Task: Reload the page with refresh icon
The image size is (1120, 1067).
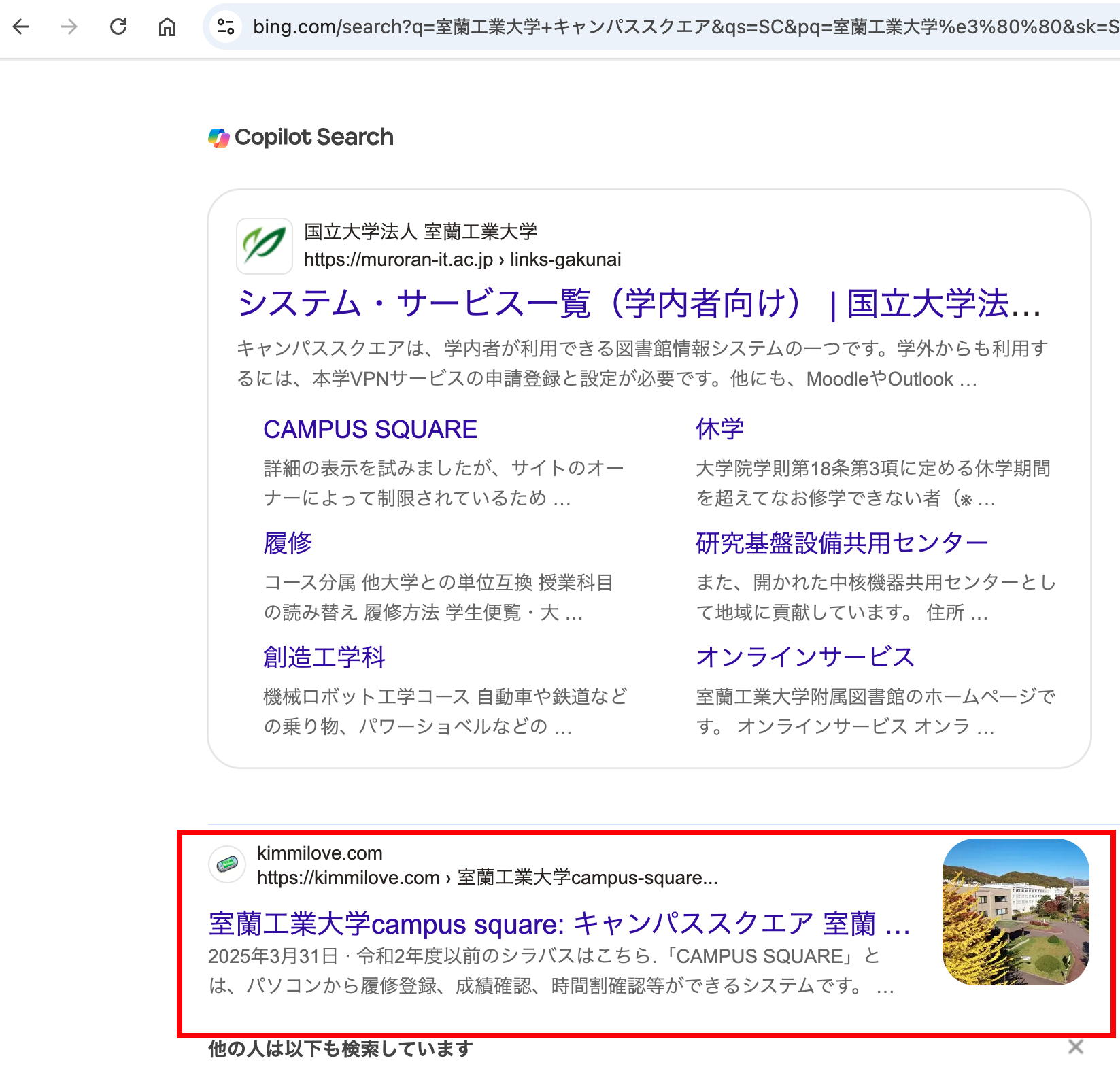Action: [x=118, y=27]
